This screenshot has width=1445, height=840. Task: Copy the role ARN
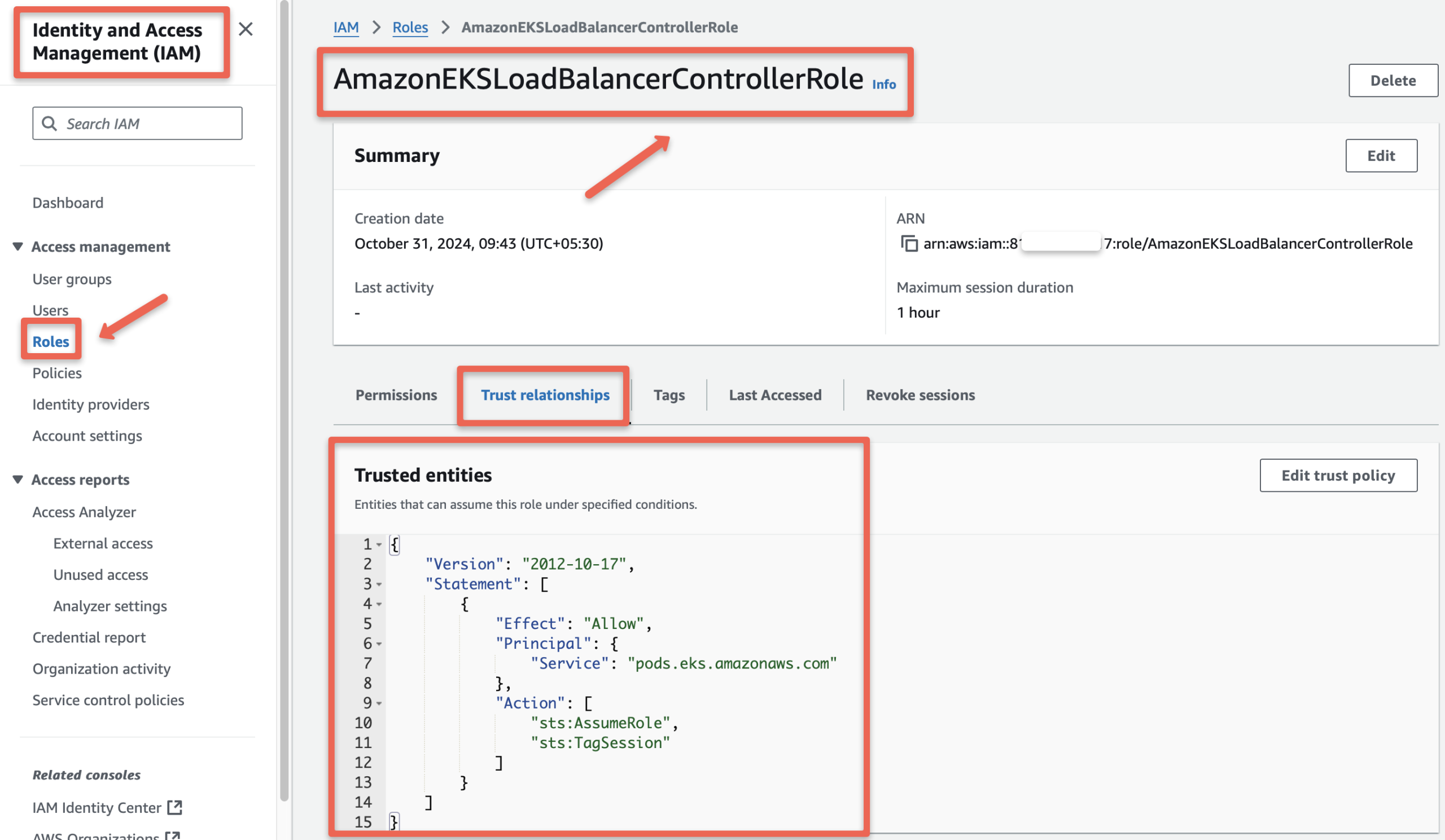click(911, 243)
